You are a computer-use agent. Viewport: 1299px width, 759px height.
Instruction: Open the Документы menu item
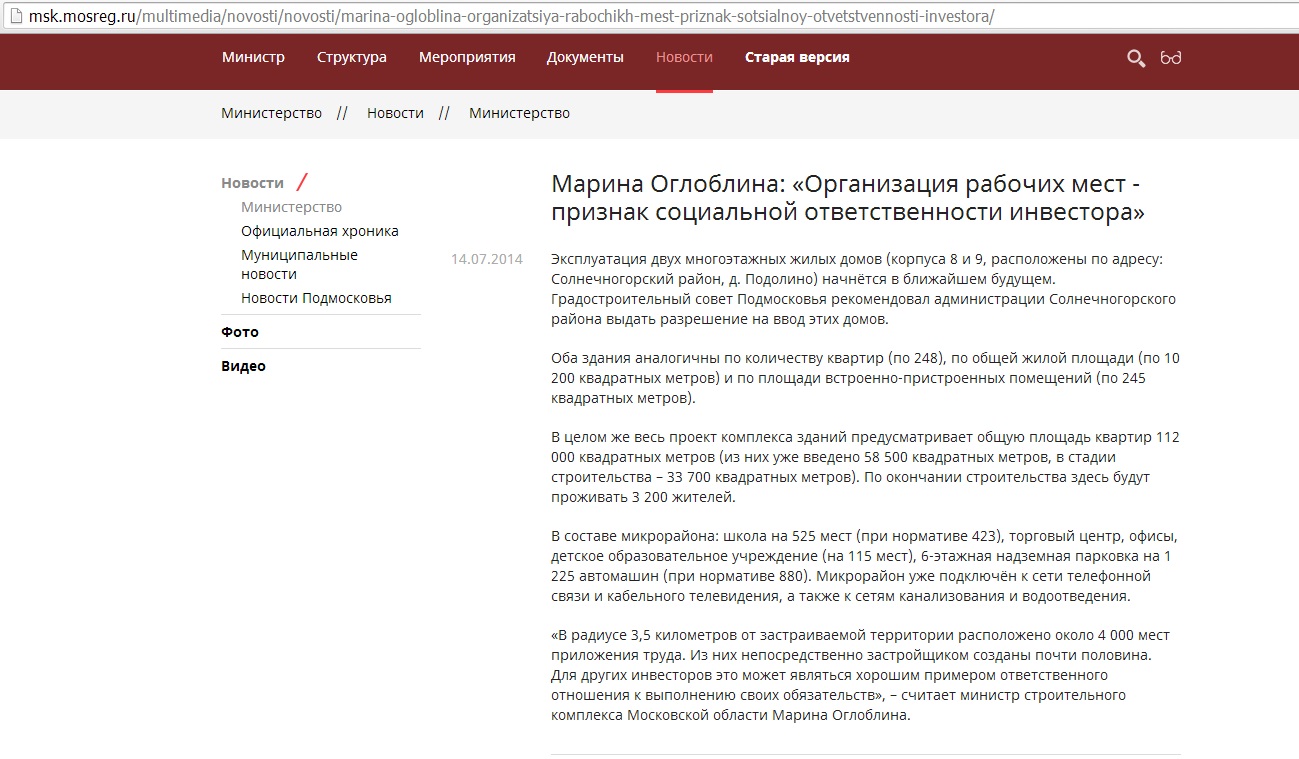coord(585,57)
